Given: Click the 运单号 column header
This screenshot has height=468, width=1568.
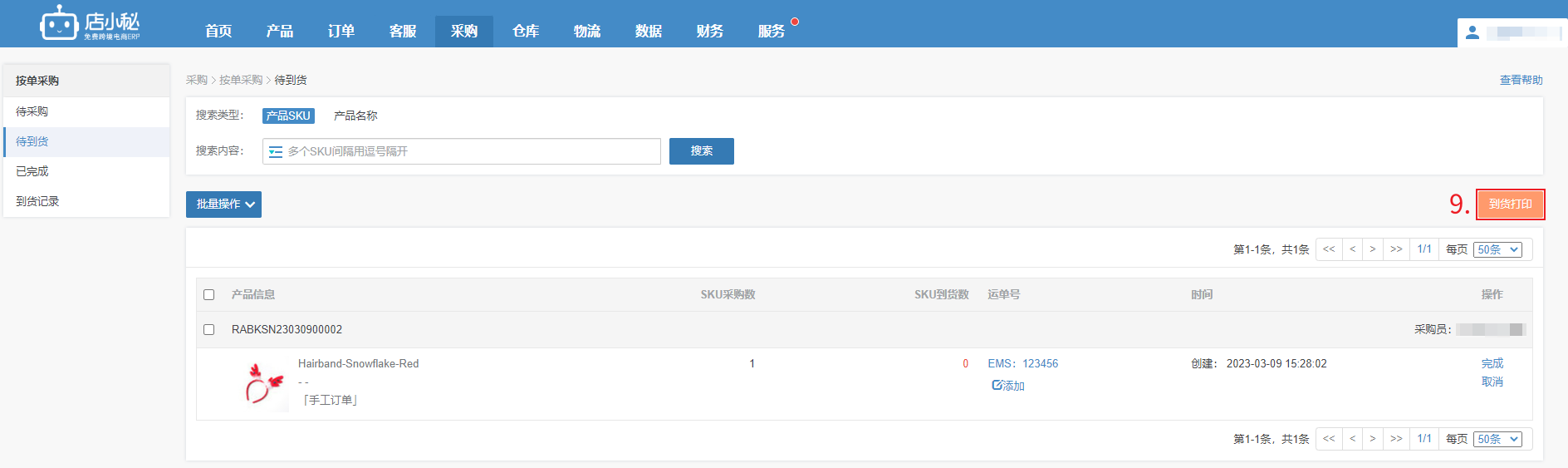Looking at the screenshot, I should pyautogui.click(x=1004, y=294).
